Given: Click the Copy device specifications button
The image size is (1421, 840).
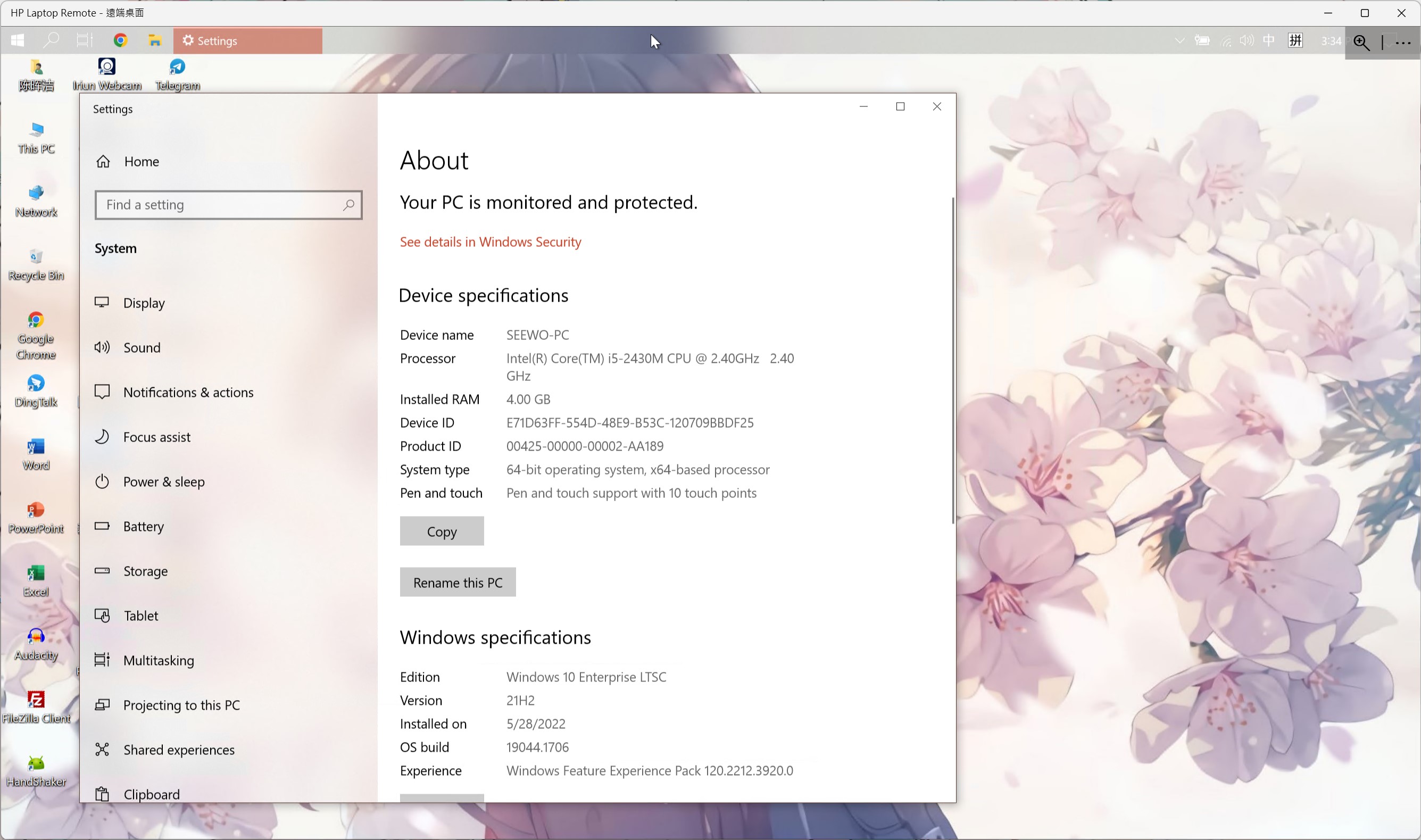Looking at the screenshot, I should (x=442, y=531).
